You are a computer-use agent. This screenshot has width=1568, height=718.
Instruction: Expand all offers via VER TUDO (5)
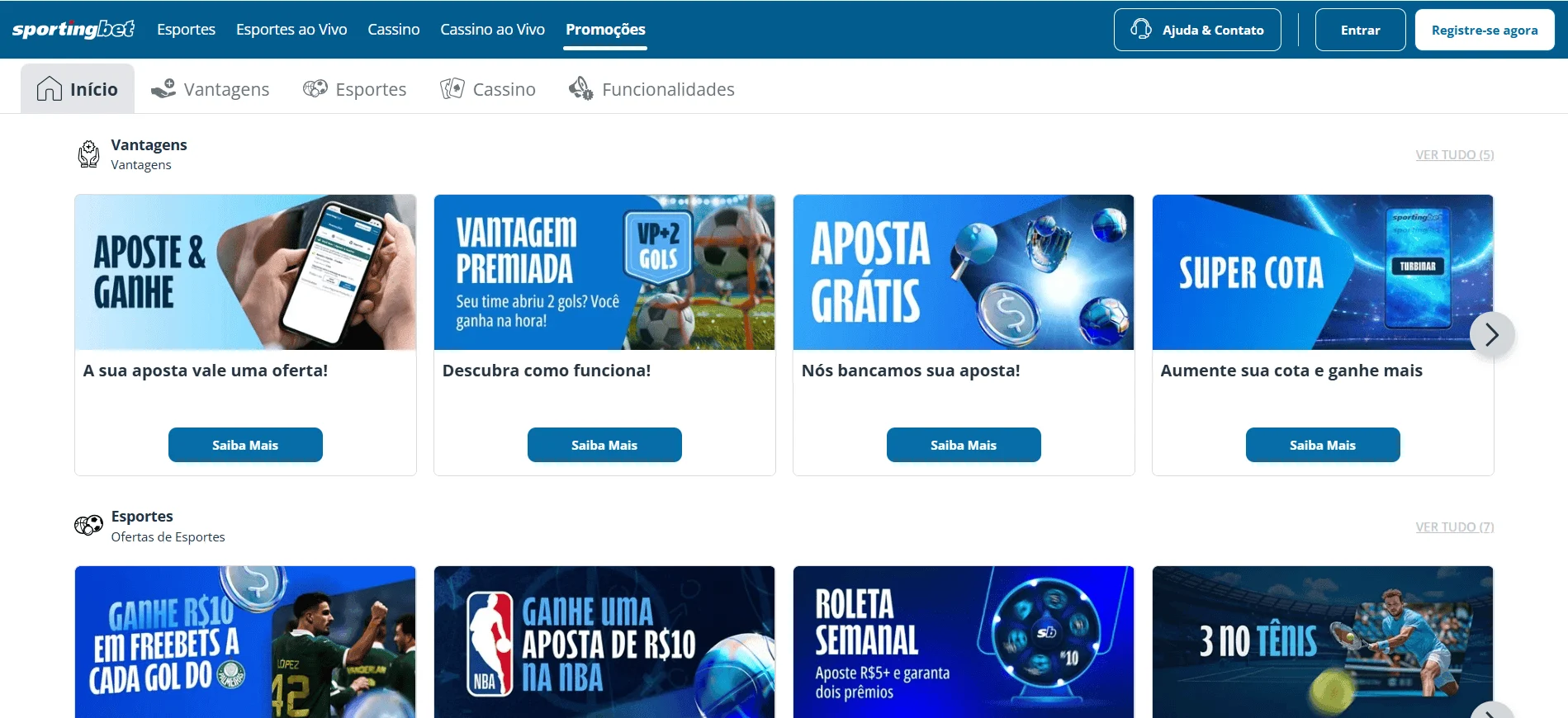[1454, 155]
